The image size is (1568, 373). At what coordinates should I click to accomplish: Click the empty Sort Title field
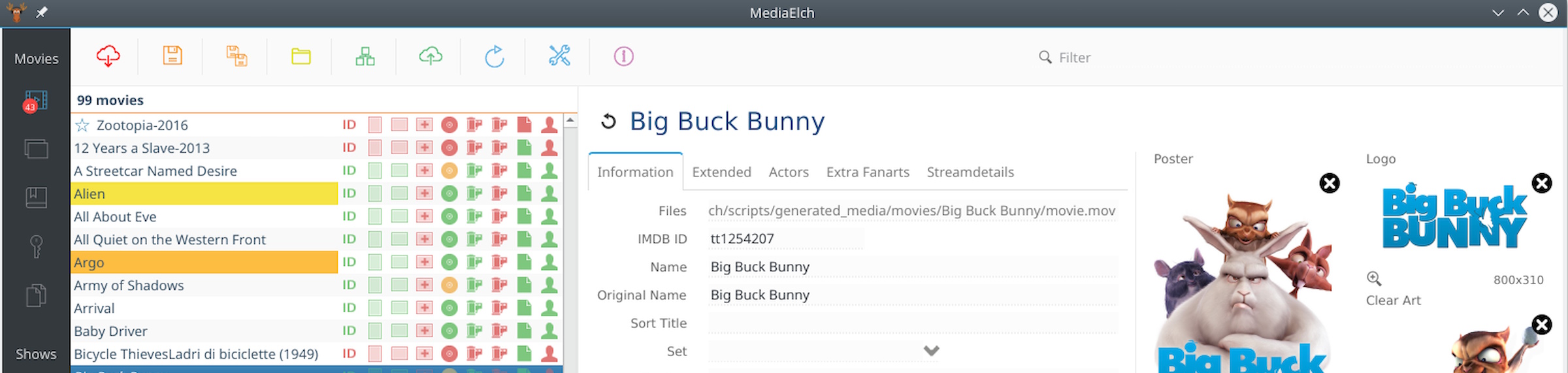[913, 323]
